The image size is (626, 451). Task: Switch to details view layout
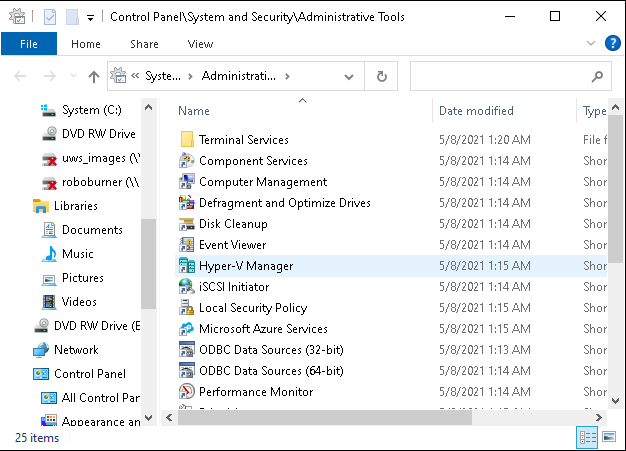point(585,438)
